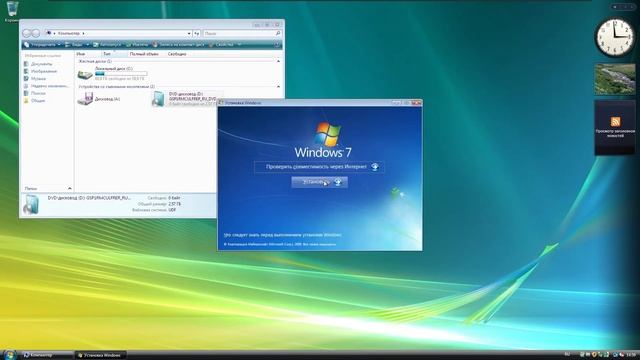Click the computer icon starting the address bar
The width and height of the screenshot is (640, 360).
point(49,33)
